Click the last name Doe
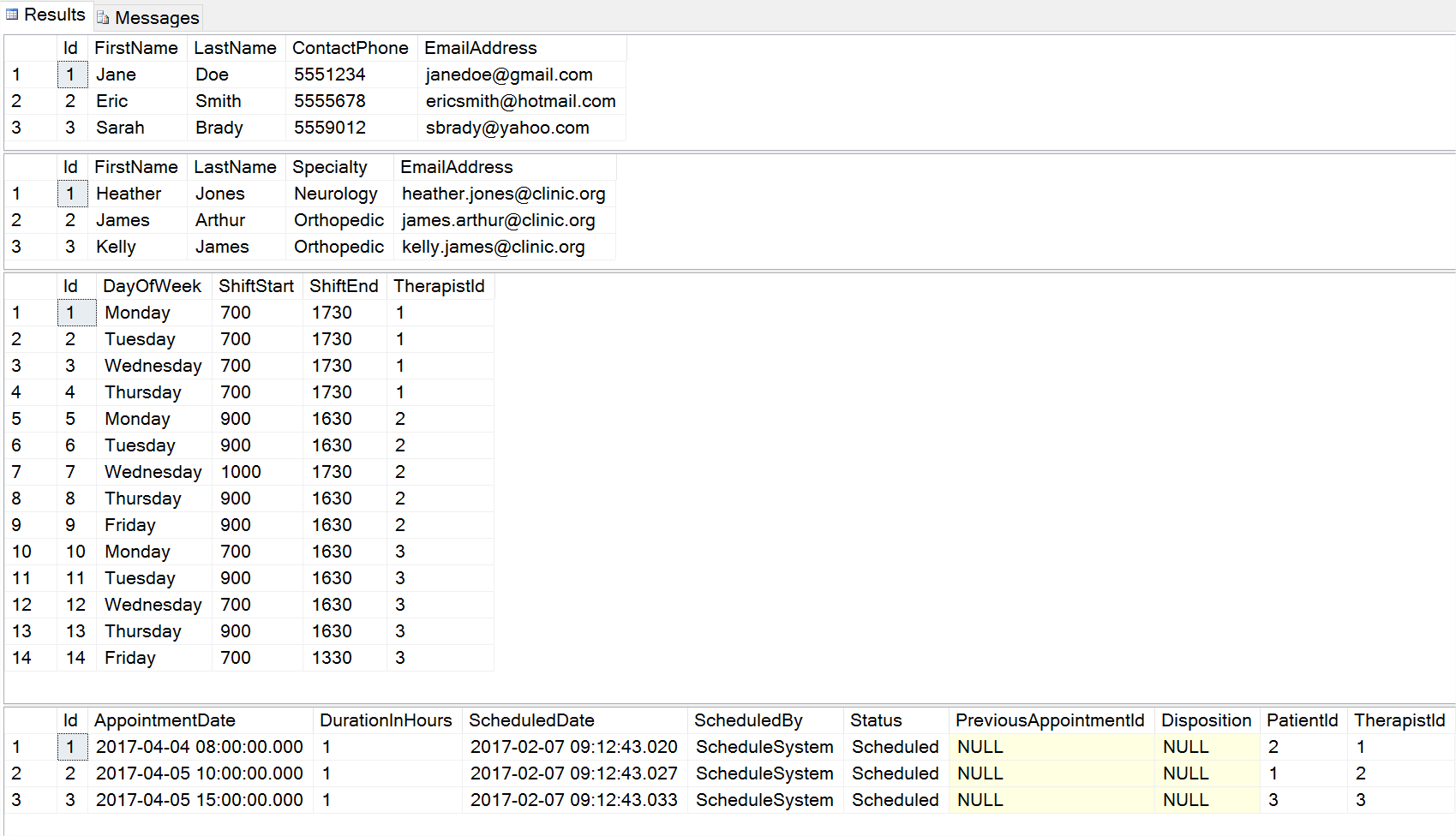The width and height of the screenshot is (1456, 836). [x=237, y=75]
